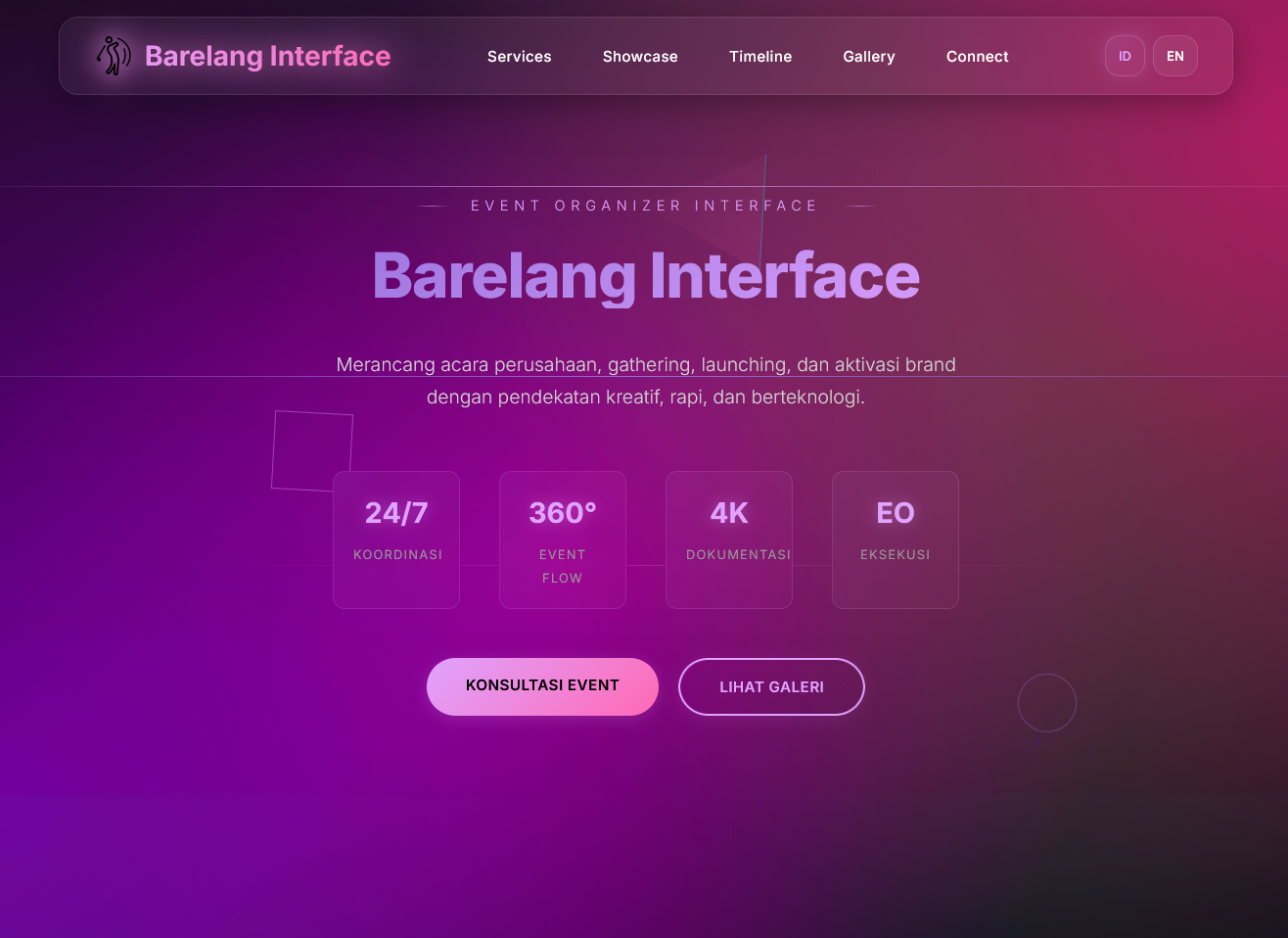Switch language to ID
1288x938 pixels.
point(1125,56)
